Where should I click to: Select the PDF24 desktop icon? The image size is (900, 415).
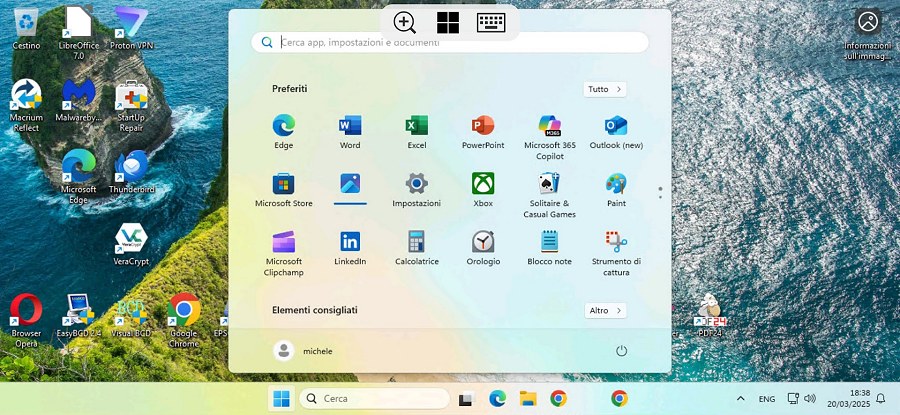coord(710,315)
